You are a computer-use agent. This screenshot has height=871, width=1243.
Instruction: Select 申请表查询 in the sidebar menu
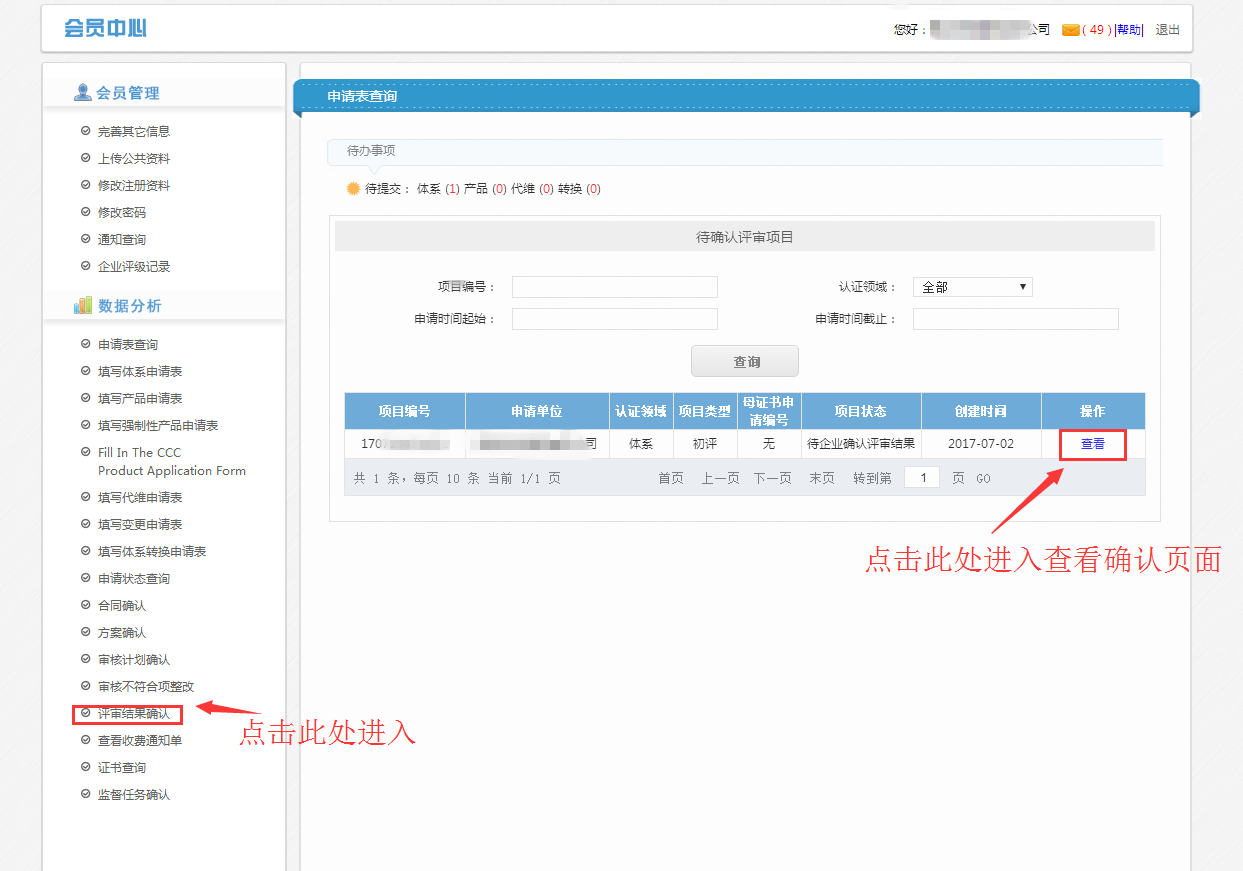tap(127, 345)
